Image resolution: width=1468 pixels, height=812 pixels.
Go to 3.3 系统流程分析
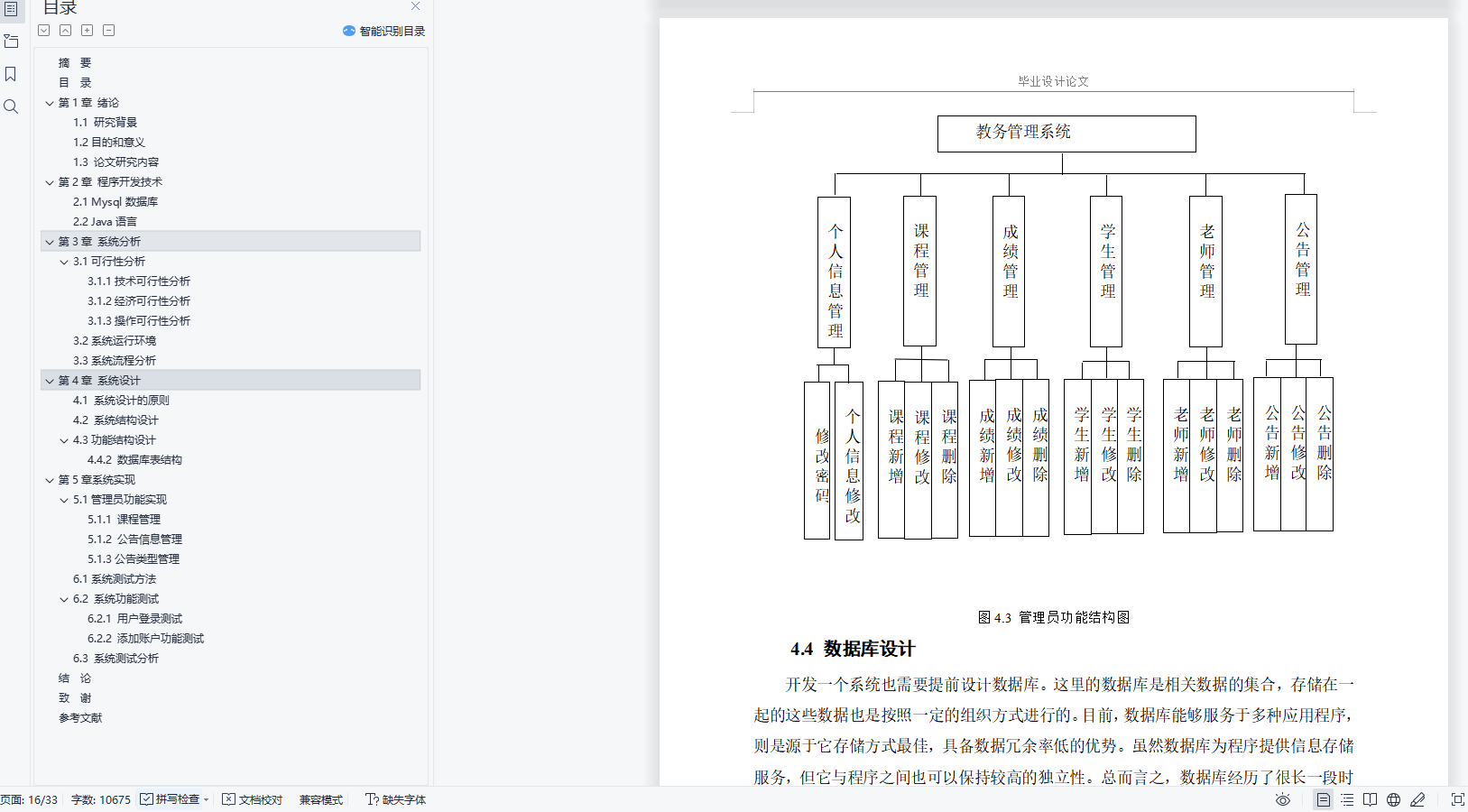click(115, 361)
